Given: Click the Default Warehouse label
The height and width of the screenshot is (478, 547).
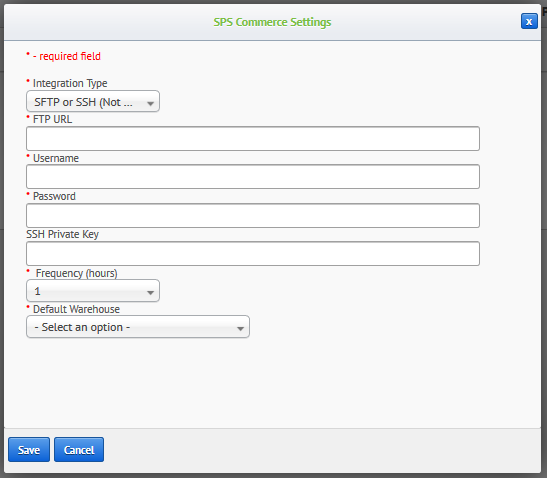Looking at the screenshot, I should (x=76, y=309).
